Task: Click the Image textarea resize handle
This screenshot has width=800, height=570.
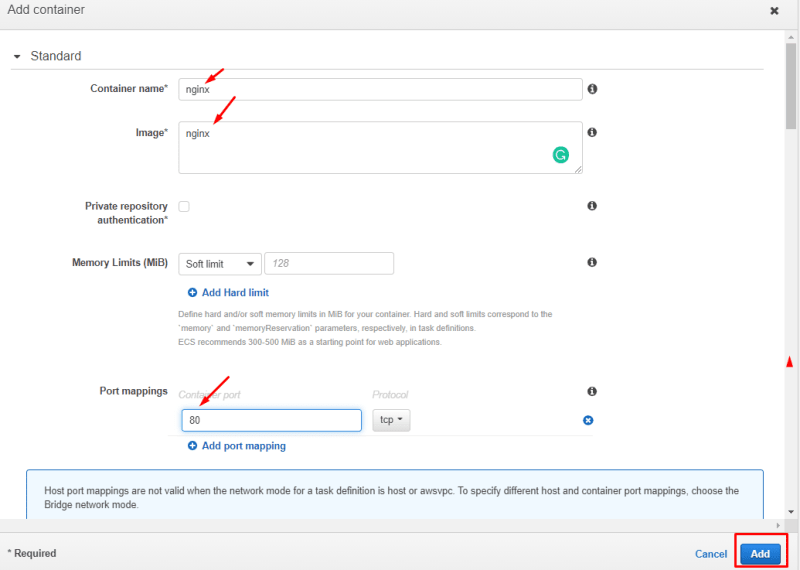Action: pyautogui.click(x=578, y=169)
